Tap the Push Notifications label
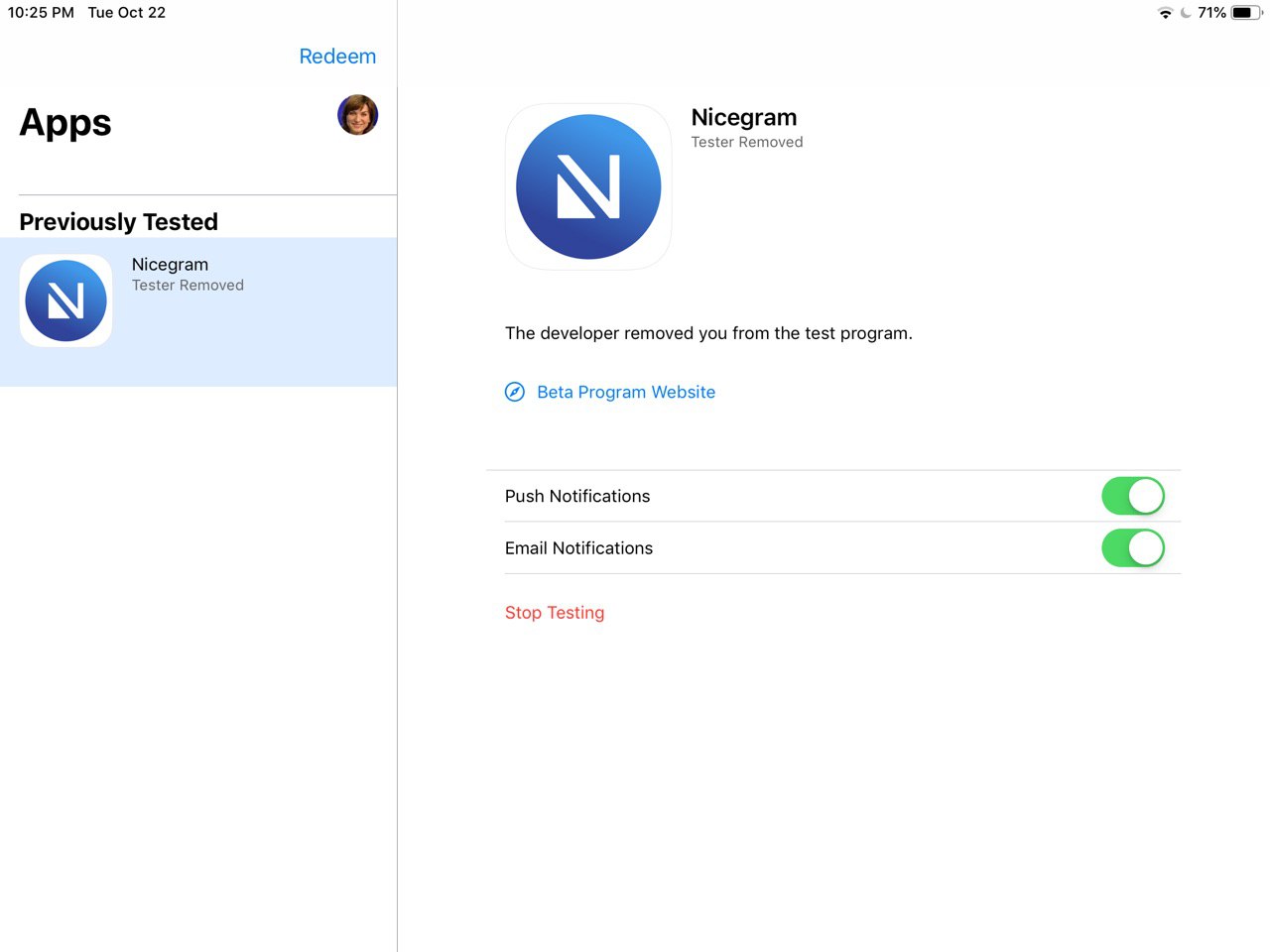This screenshot has width=1270, height=952. (577, 496)
